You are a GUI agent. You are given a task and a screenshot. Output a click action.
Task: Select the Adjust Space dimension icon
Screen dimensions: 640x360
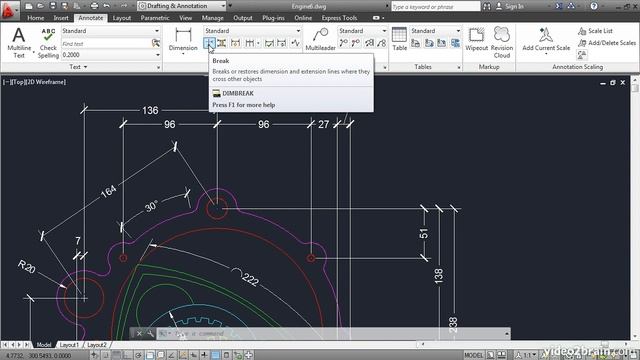[222, 42]
